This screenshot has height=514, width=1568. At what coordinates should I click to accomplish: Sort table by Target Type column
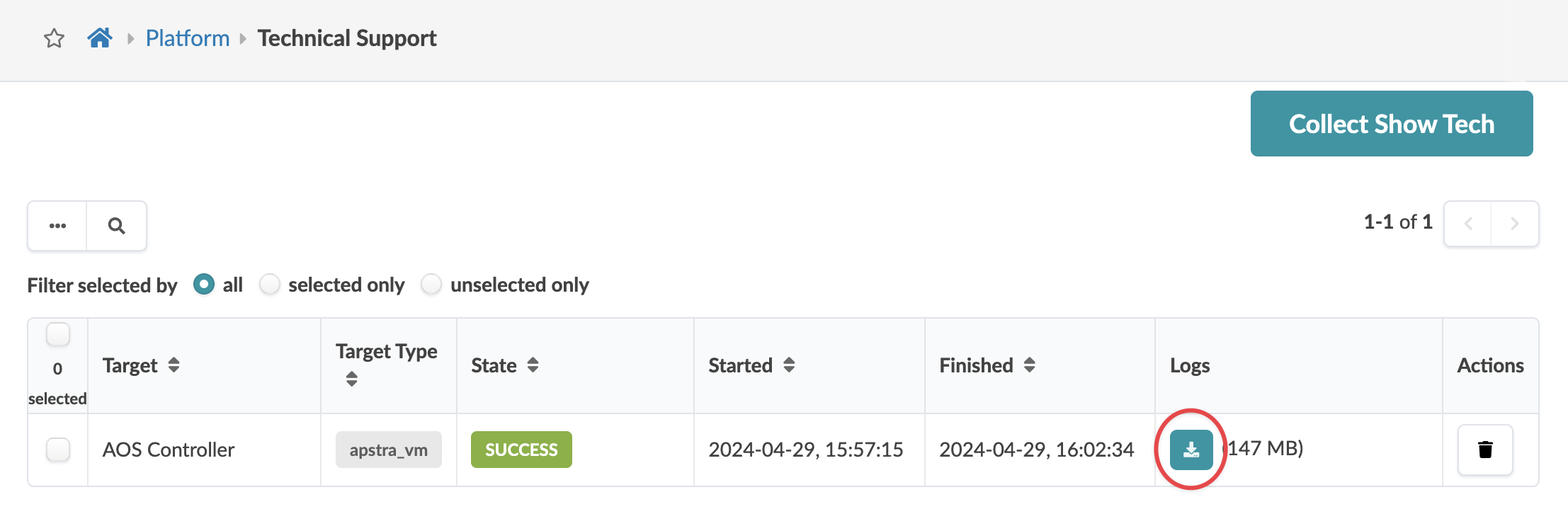click(352, 379)
